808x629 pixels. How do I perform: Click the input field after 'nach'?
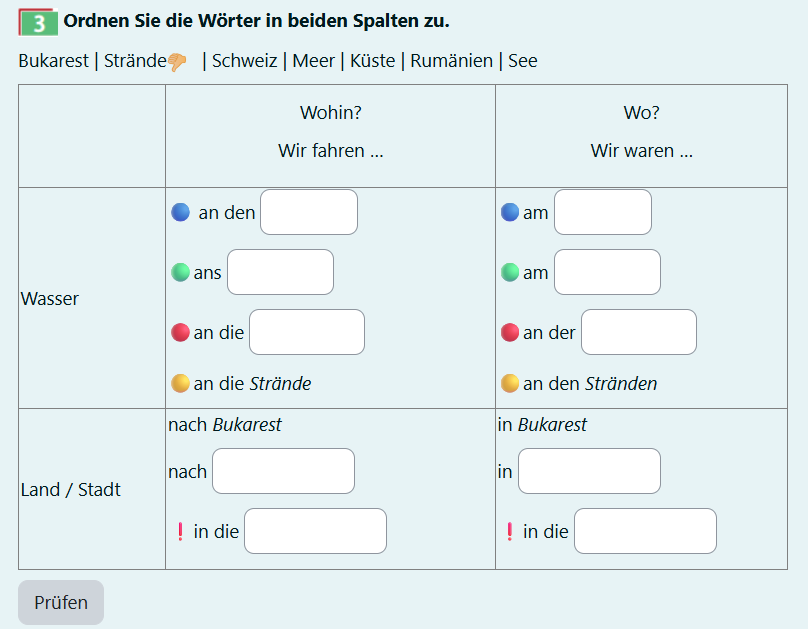[283, 471]
